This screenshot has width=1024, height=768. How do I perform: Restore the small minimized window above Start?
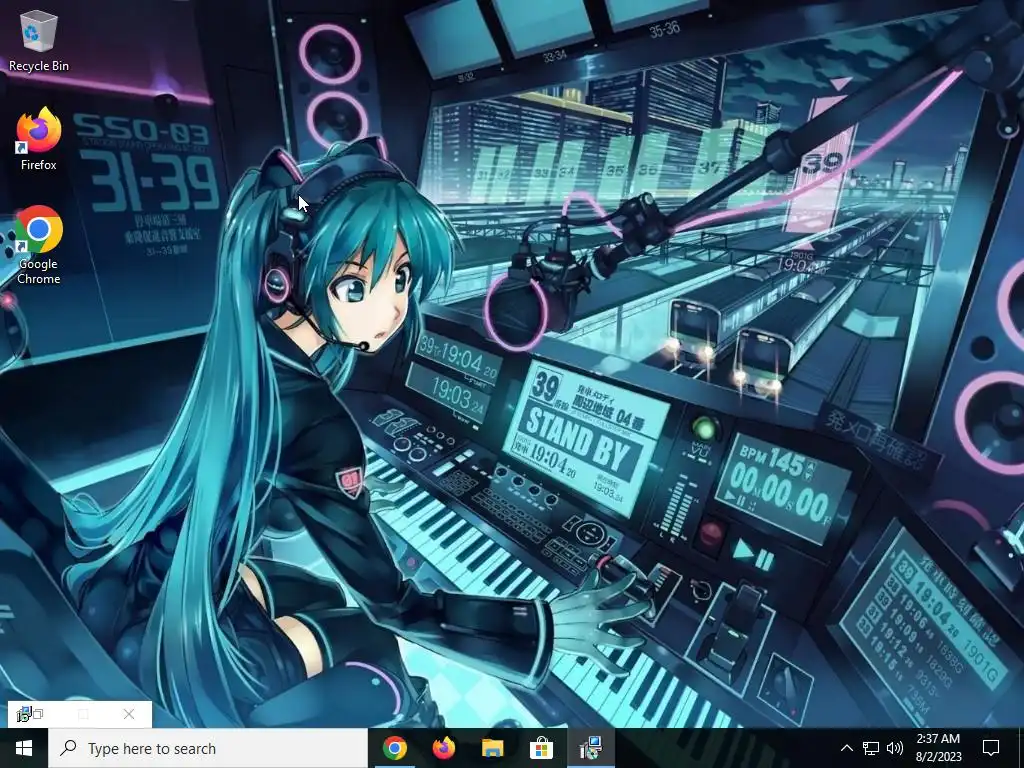click(x=39, y=714)
